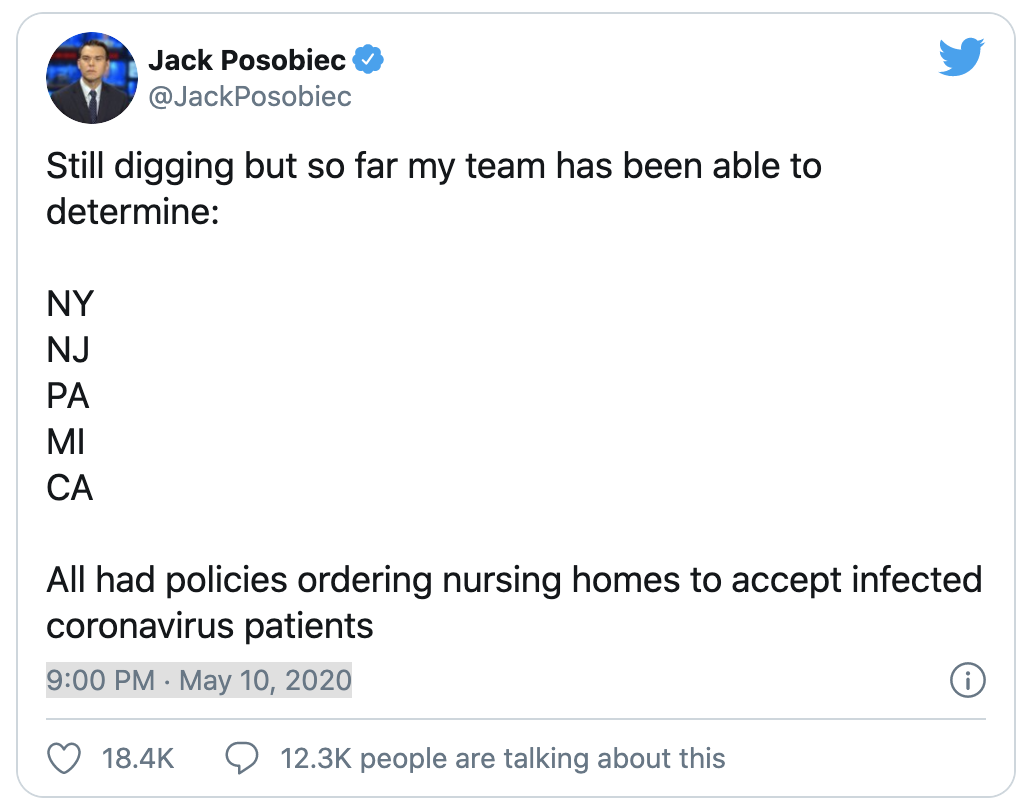The height and width of the screenshot is (804, 1018).
Task: Click the Jack Posobiec display name
Action: coord(247,60)
